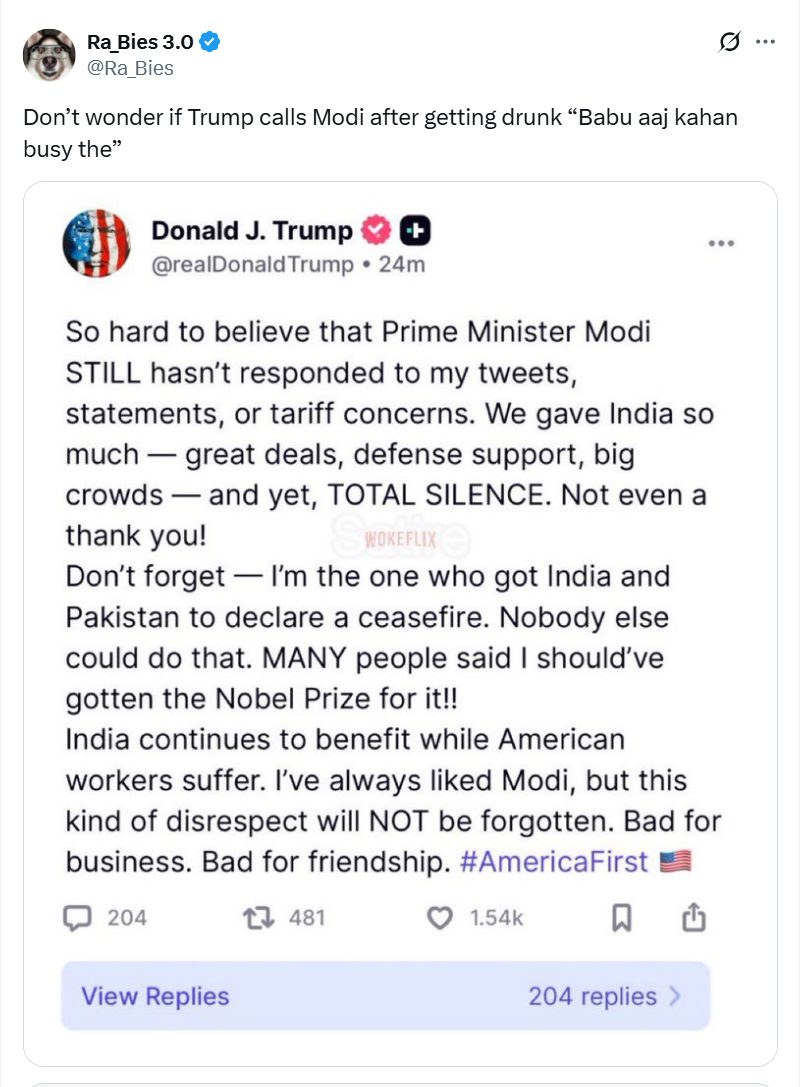Open the Ra_Bies profile avatar
This screenshot has width=801, height=1087.
coord(49,55)
